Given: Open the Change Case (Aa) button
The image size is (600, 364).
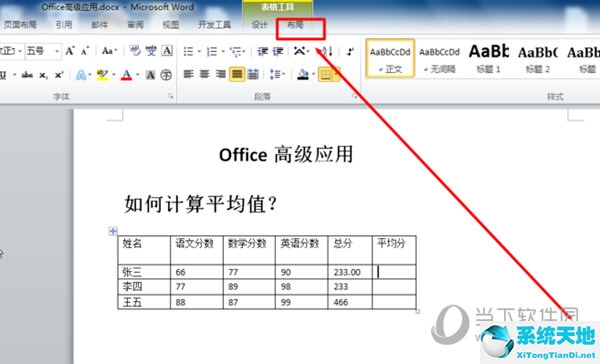Looking at the screenshot, I should pos(109,51).
